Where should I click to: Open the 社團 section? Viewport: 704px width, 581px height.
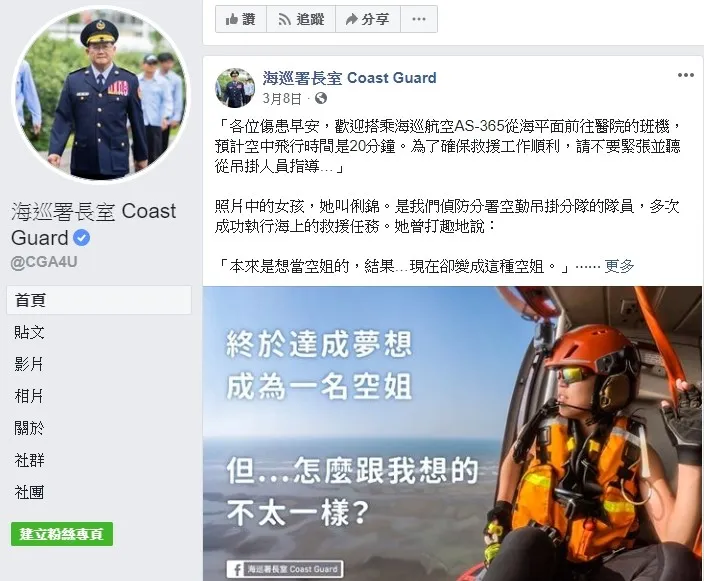coord(30,492)
